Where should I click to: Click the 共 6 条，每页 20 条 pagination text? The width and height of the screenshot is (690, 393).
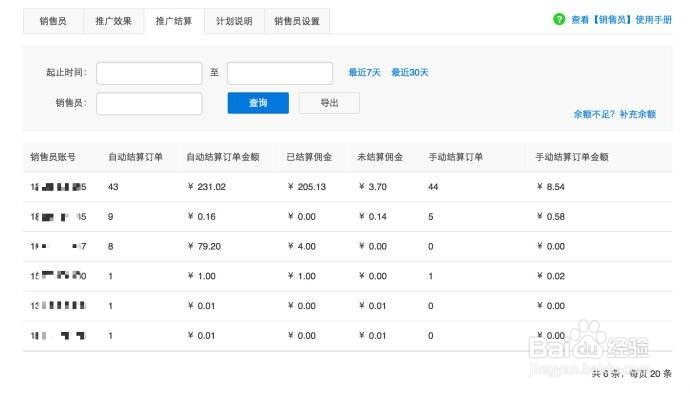pyautogui.click(x=631, y=374)
